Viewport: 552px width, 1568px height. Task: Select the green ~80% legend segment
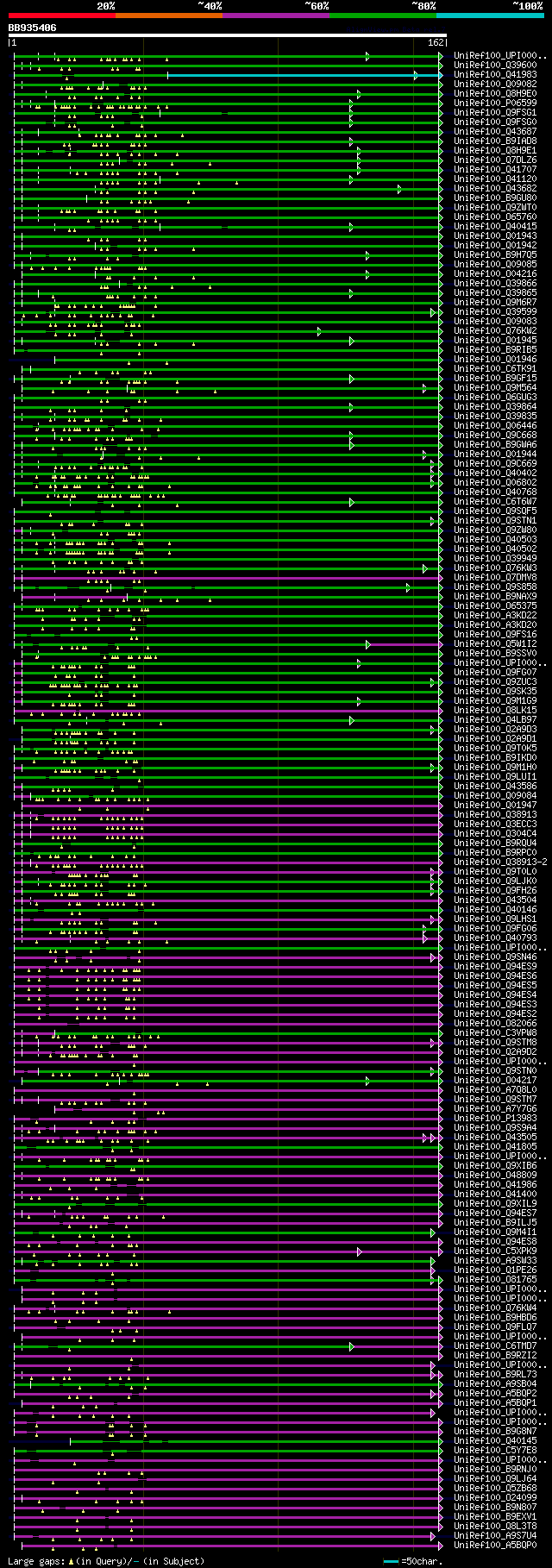coord(382,16)
